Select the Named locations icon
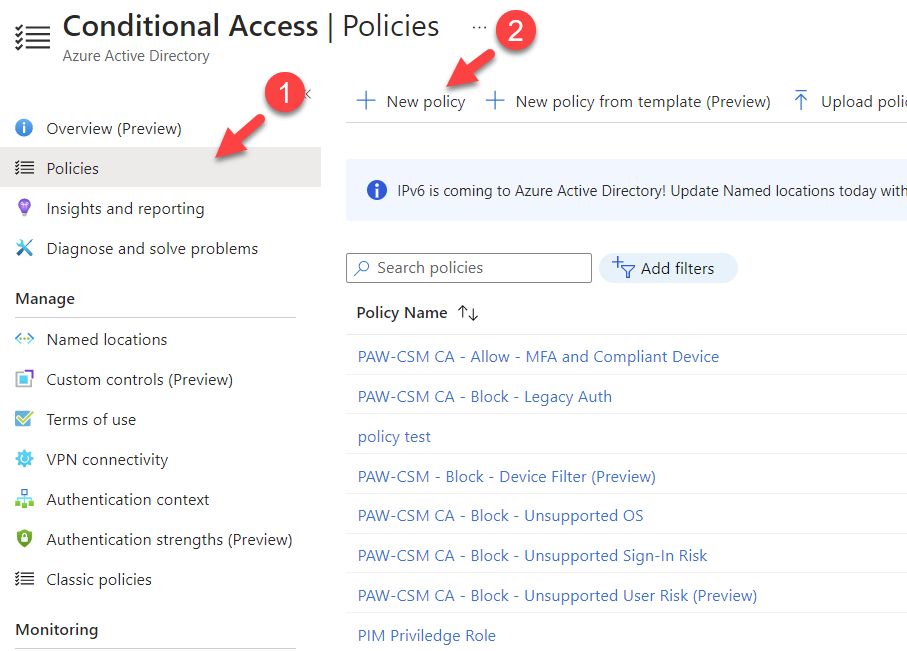 [25, 339]
